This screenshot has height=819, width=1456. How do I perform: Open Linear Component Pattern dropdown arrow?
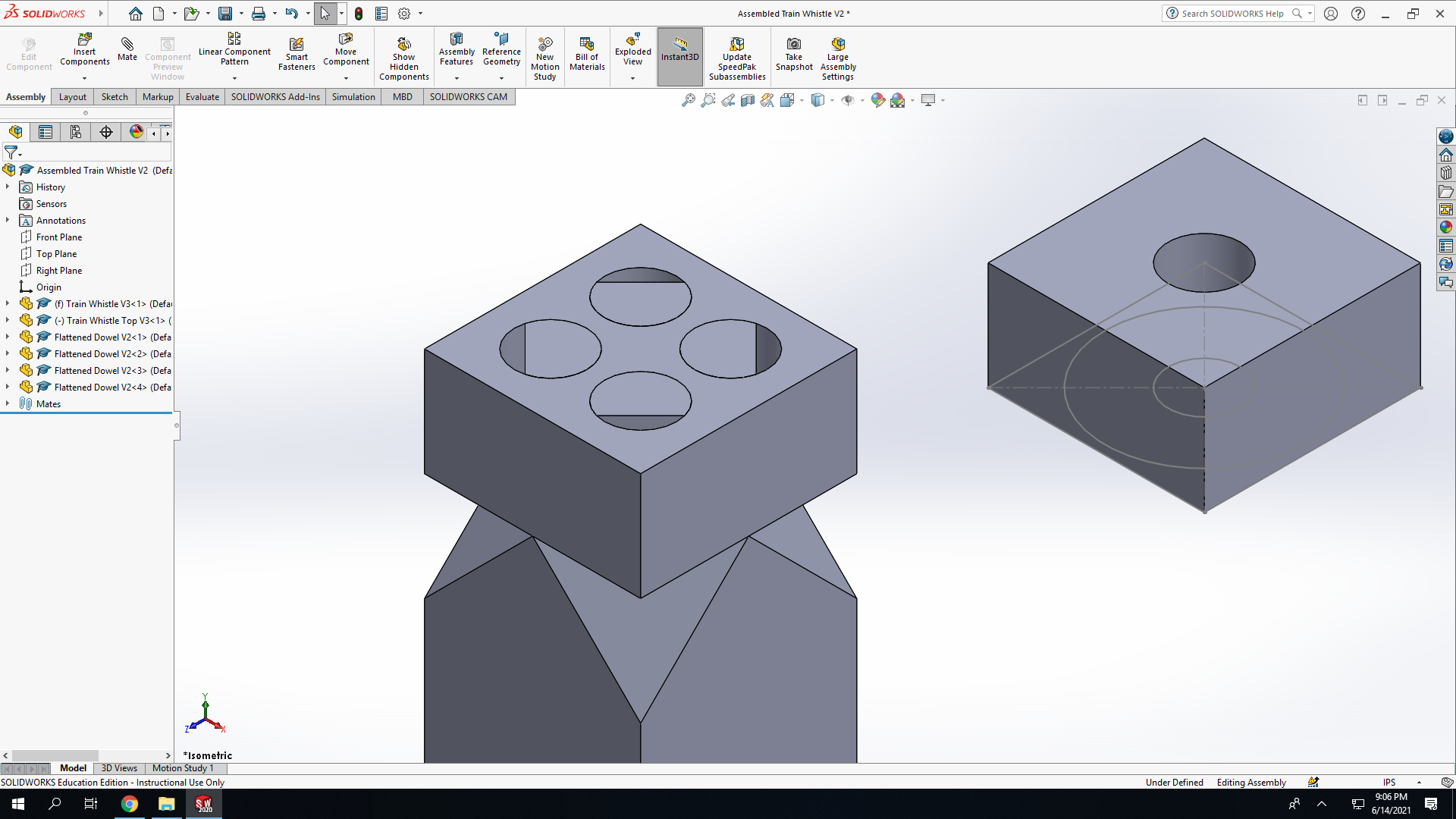234,78
